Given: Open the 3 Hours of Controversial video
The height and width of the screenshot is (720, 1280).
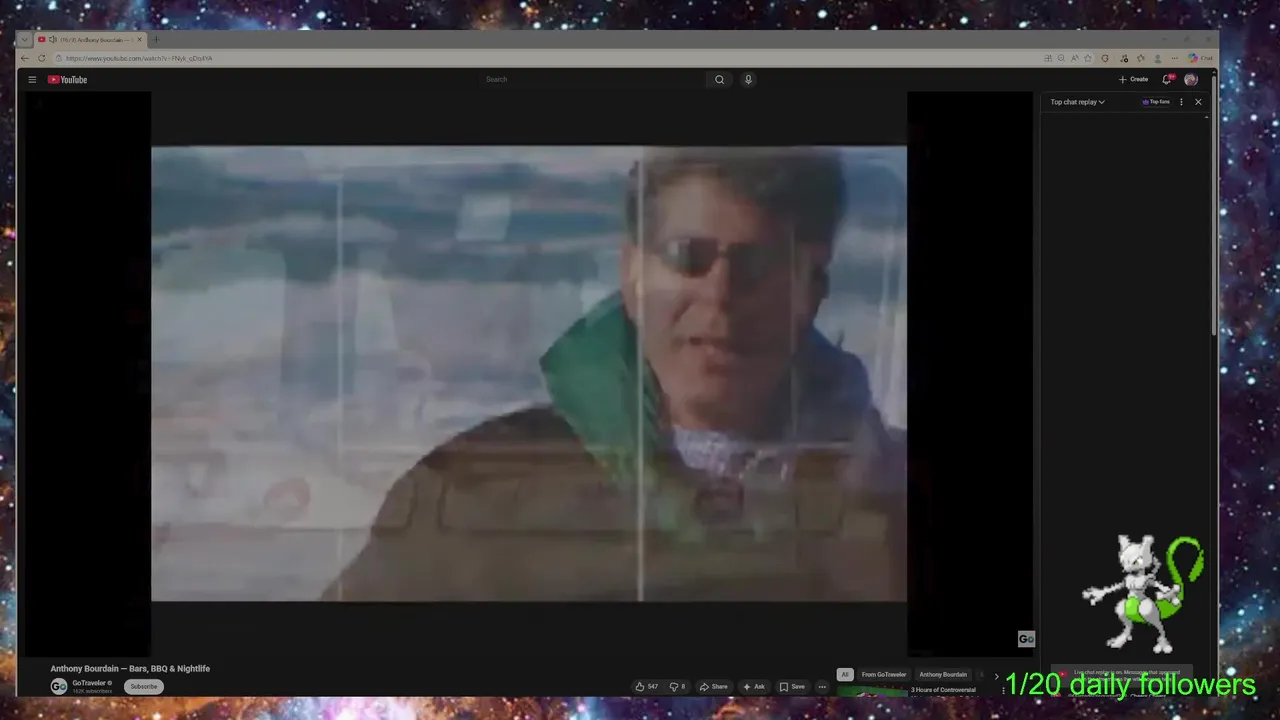Looking at the screenshot, I should (x=942, y=690).
